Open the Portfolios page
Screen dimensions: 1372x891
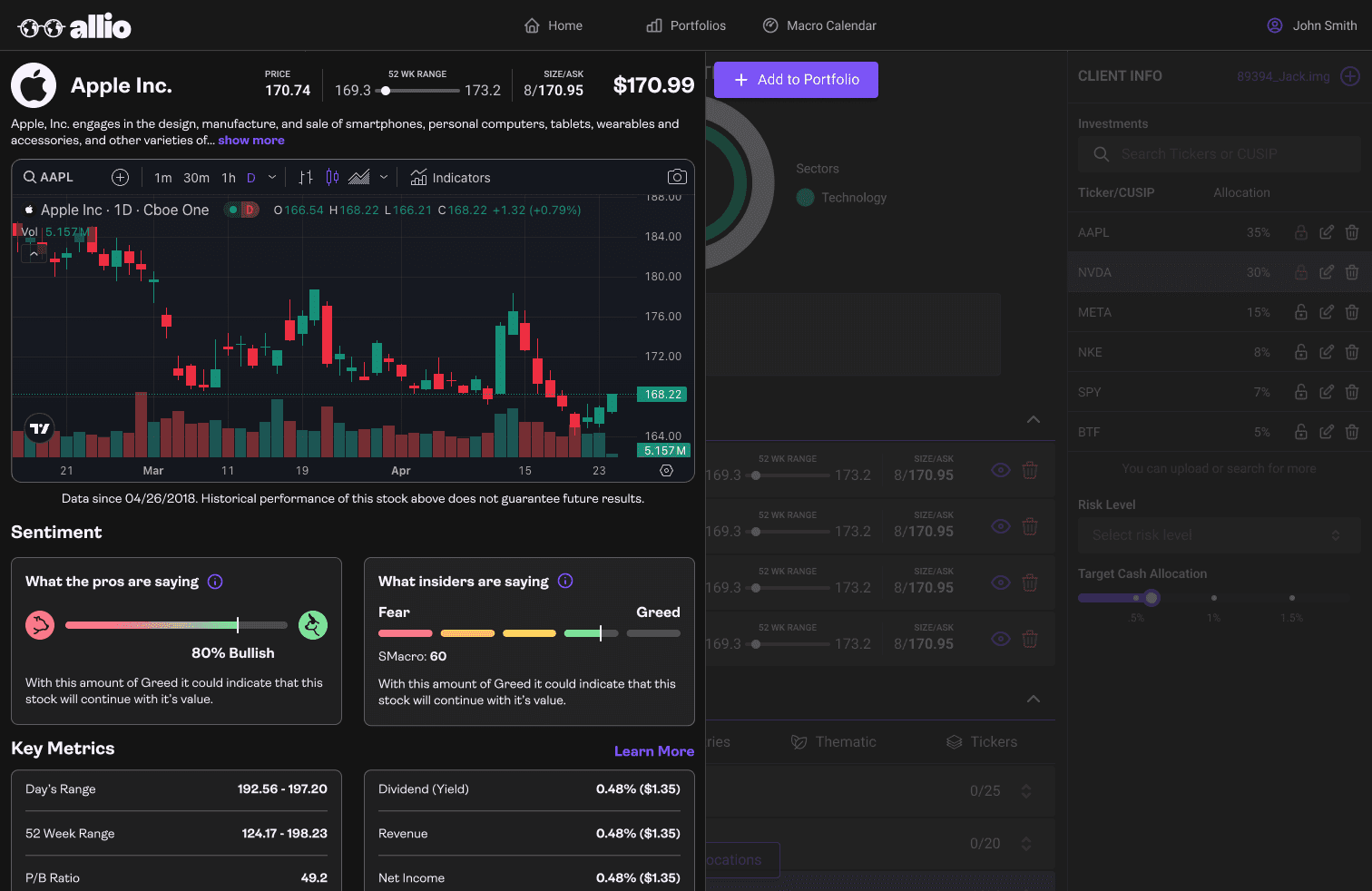686,25
